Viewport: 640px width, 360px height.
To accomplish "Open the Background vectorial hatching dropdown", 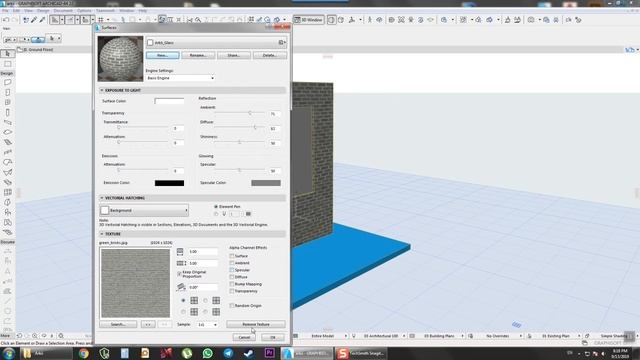I will point(144,210).
